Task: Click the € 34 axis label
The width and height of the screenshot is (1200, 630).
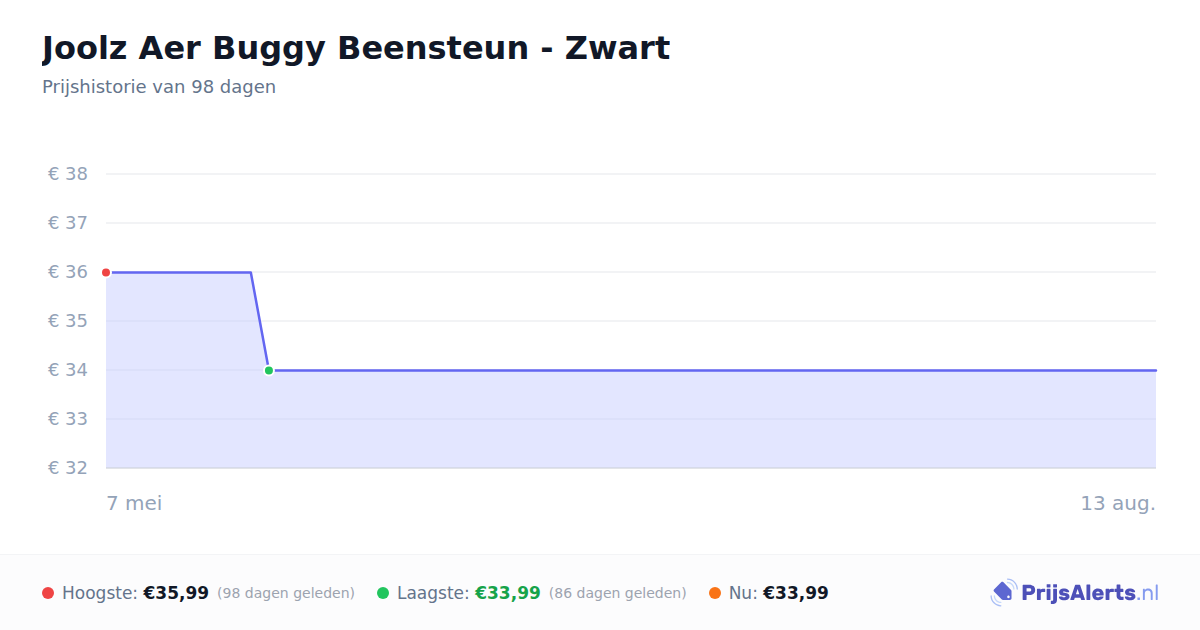Action: coord(68,370)
